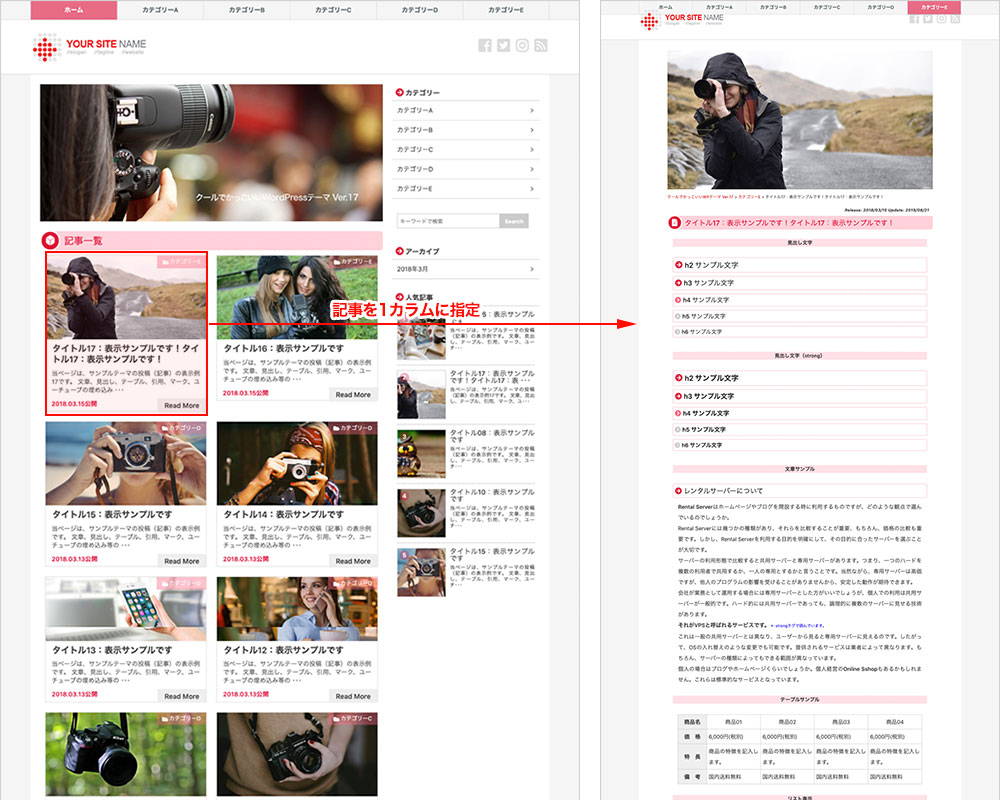Viewport: 1000px width, 800px height.
Task: Click the 人気記事 sidebar heading arrow icon
Action: click(x=399, y=297)
